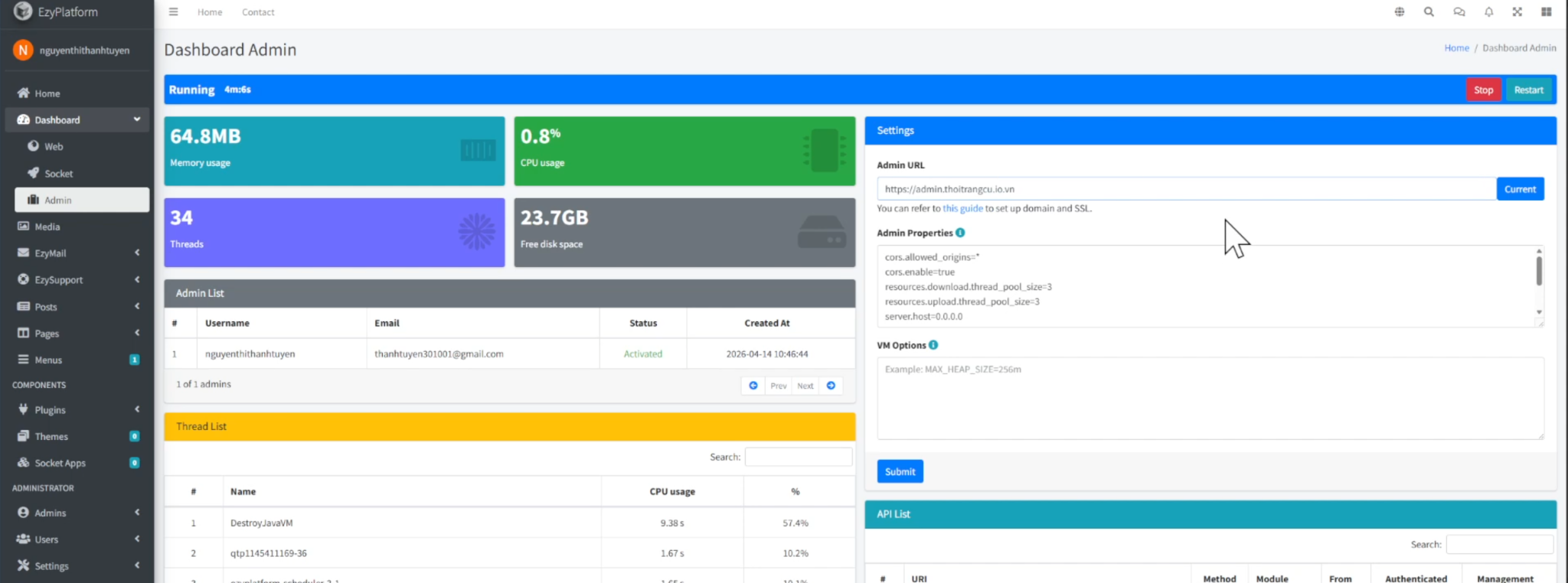Open the language globe icon
The image size is (1568, 583).
tap(1399, 12)
